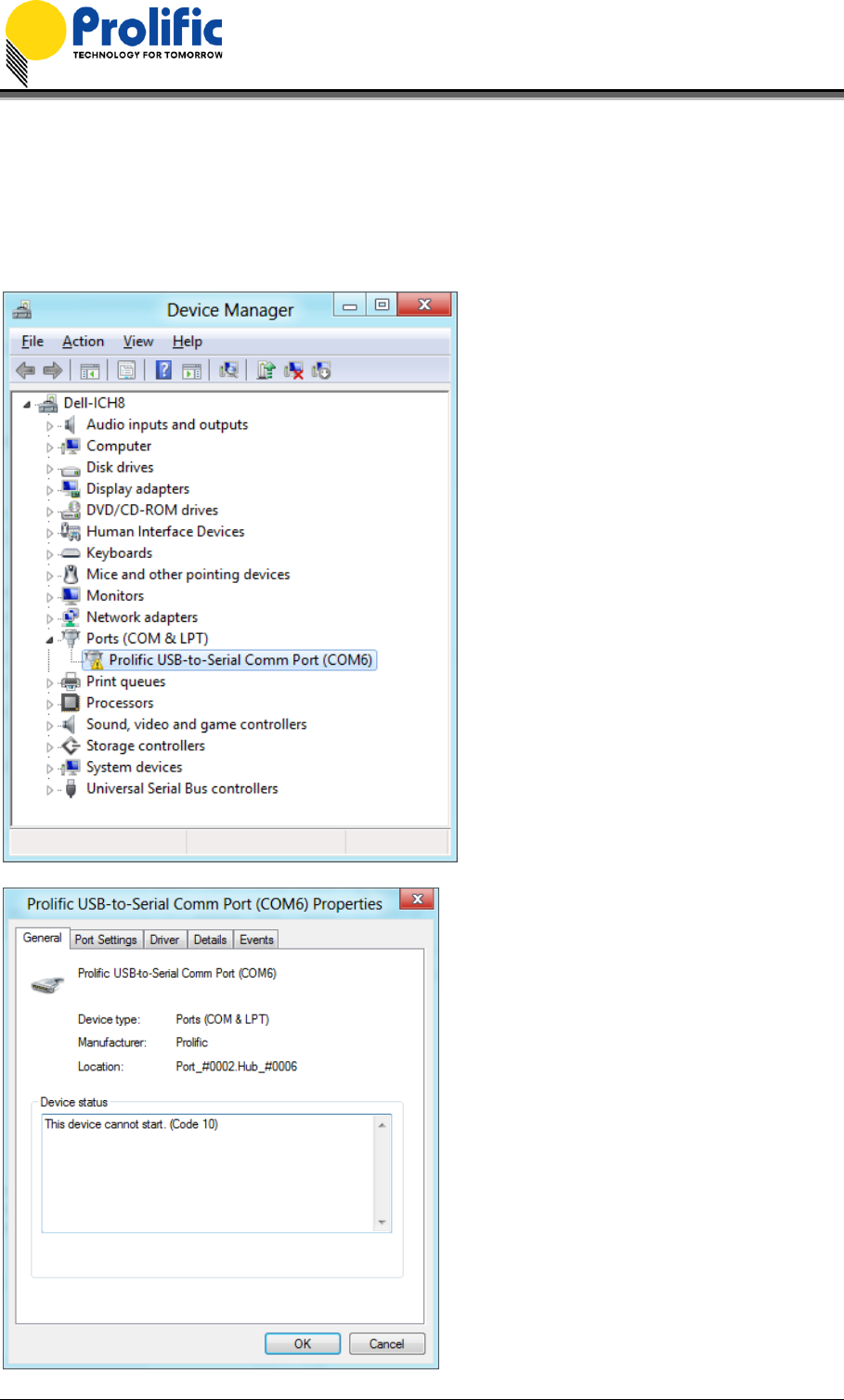Click the Show/Hide Action Pane toolbar icon
The width and height of the screenshot is (844, 1400).
(191, 371)
